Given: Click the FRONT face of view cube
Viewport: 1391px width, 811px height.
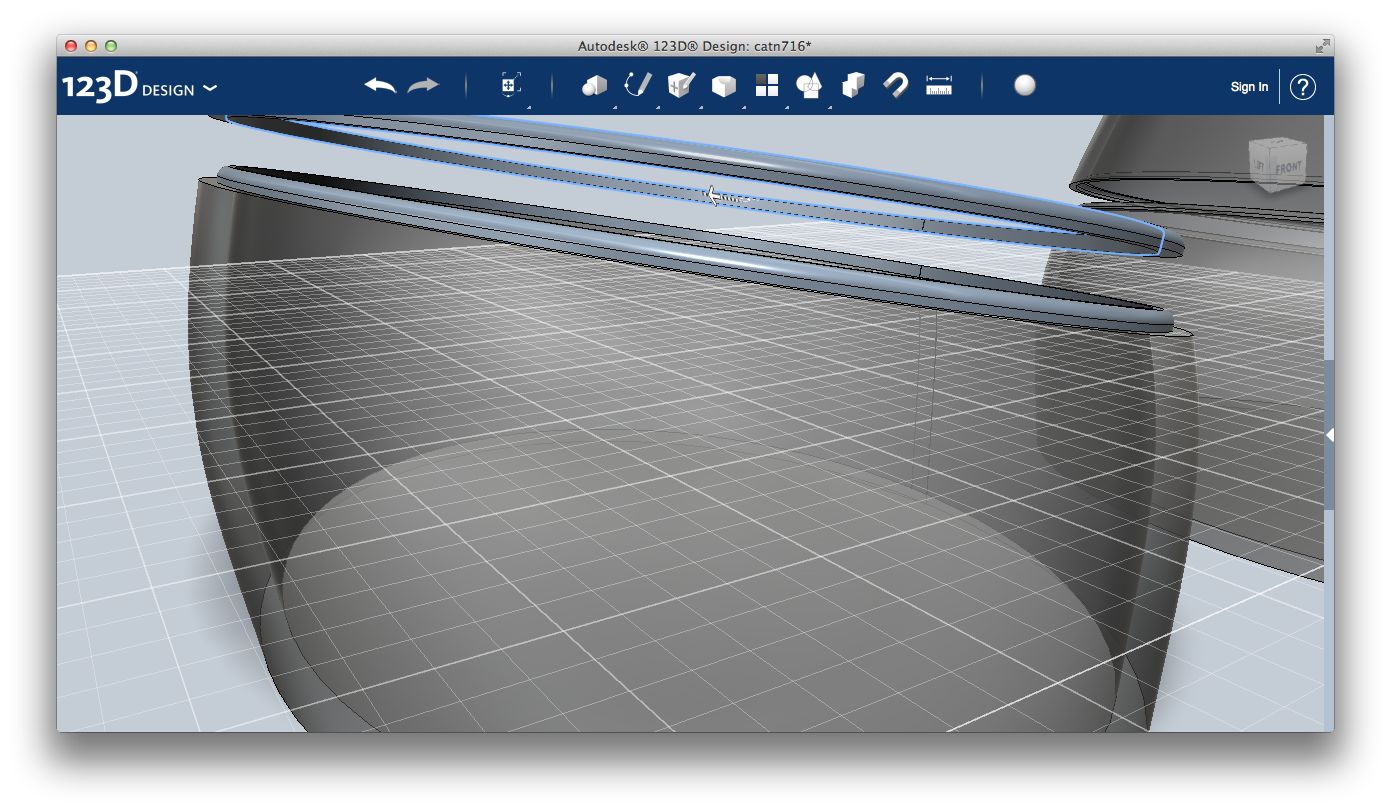Looking at the screenshot, I should click(1289, 169).
